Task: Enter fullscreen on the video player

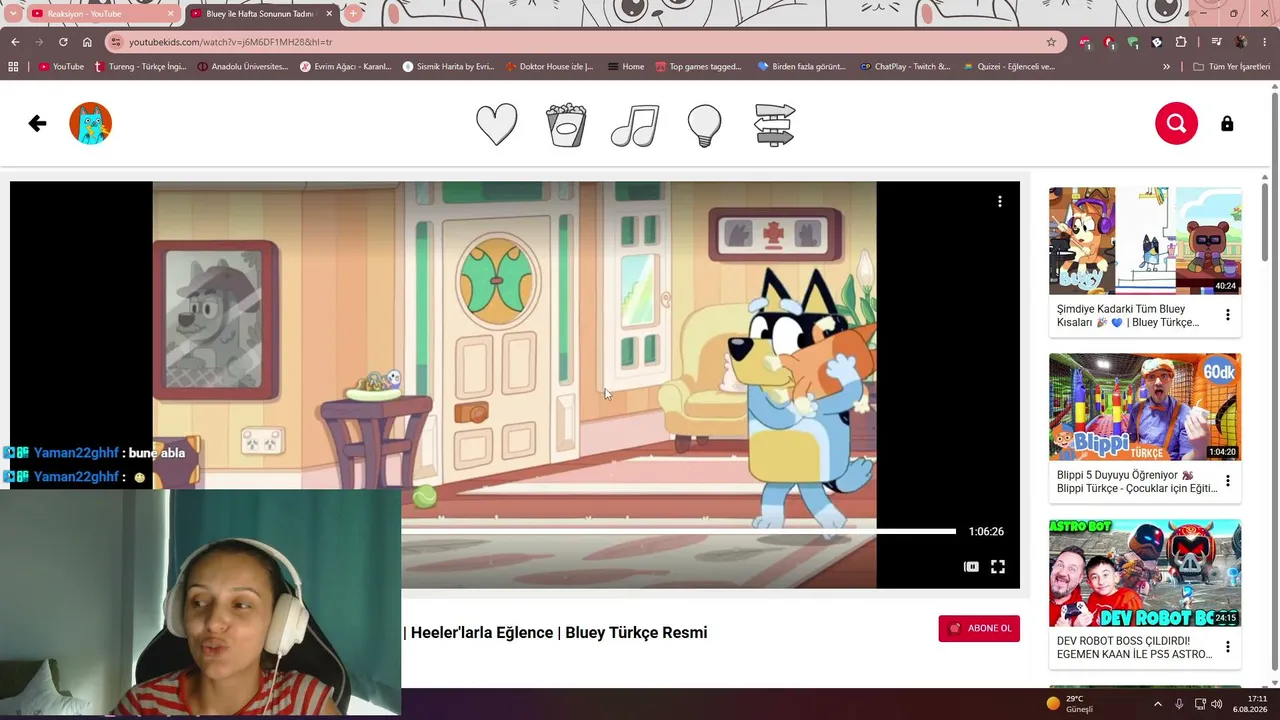Action: [x=998, y=566]
